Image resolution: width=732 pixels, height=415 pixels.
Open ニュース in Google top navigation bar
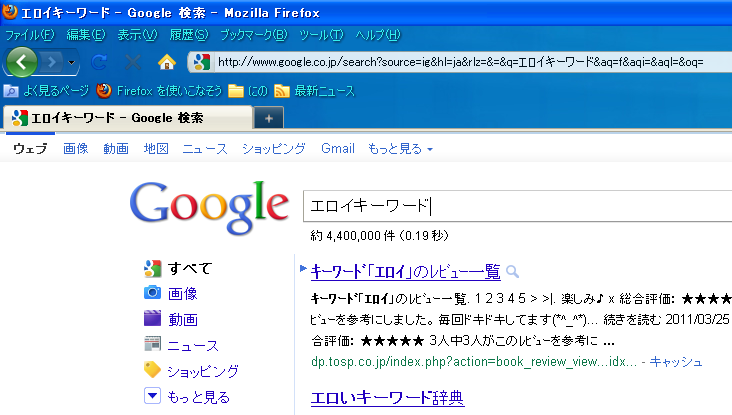pos(205,148)
